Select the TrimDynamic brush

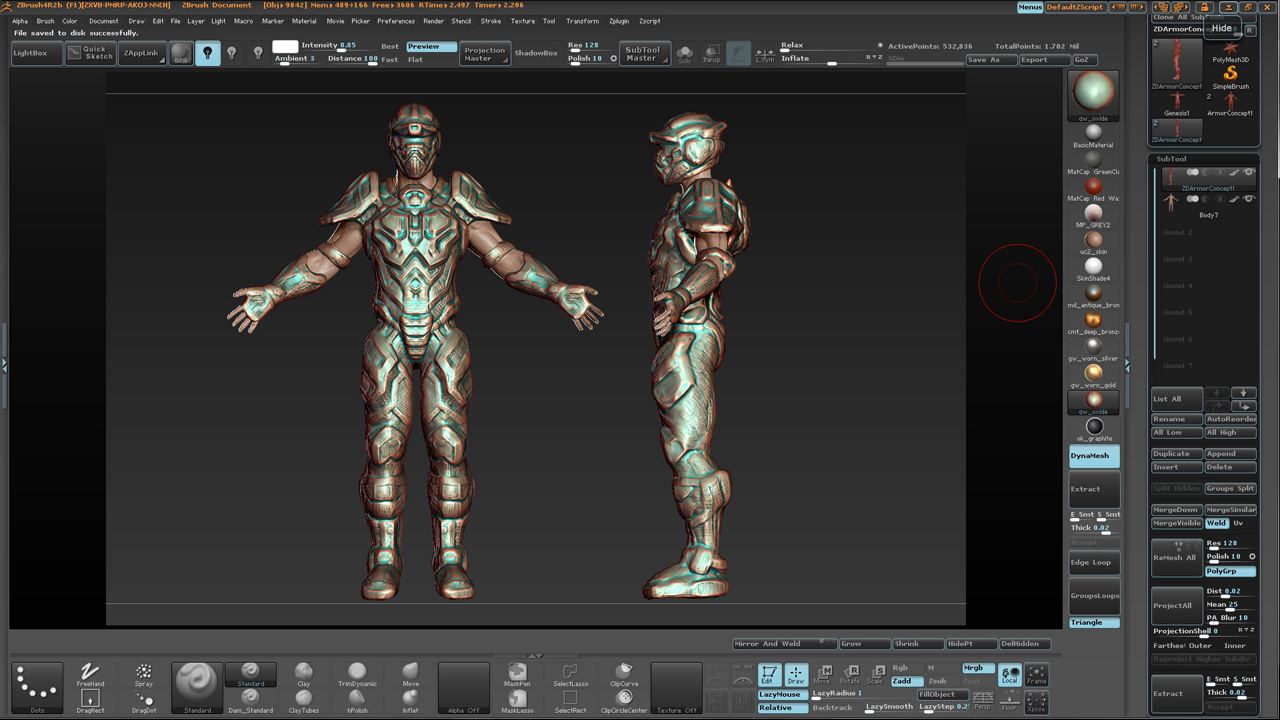tap(357, 674)
